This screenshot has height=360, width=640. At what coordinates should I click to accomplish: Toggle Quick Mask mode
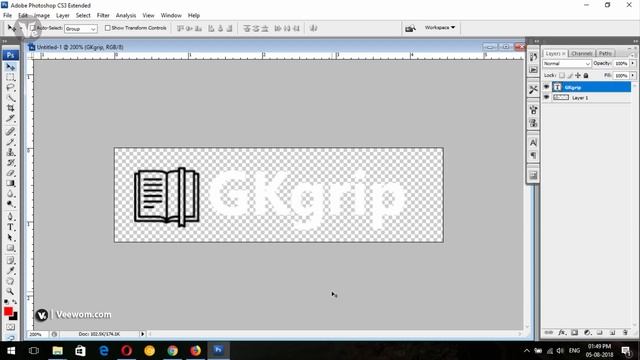tap(11, 327)
